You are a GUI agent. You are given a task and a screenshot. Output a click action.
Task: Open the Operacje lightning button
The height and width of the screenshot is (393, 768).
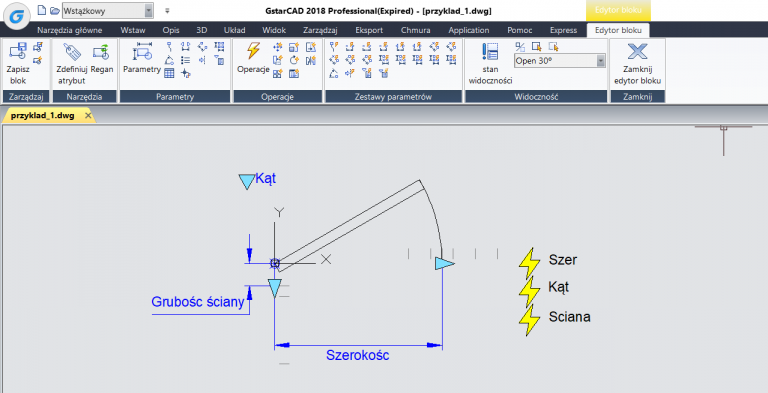pos(253,59)
